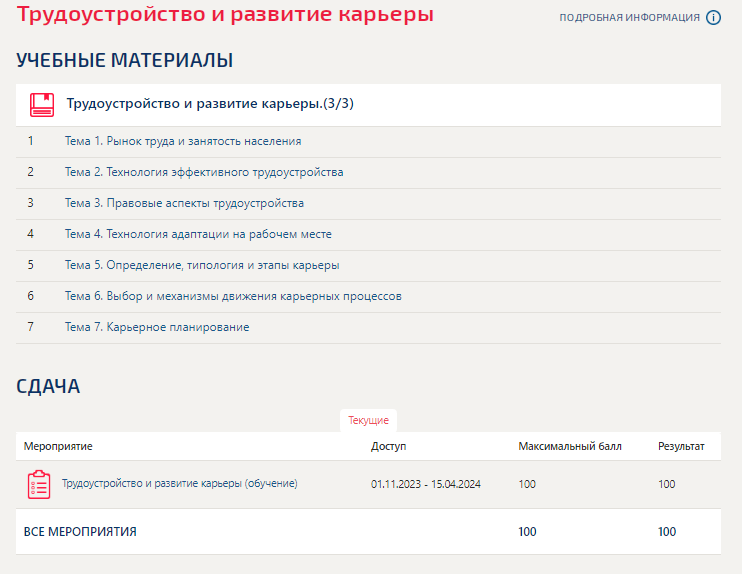Click the Результат total in the ВСЕ МЕРОПРИЯТИЯ row
The width and height of the screenshot is (742, 574).
(667, 532)
